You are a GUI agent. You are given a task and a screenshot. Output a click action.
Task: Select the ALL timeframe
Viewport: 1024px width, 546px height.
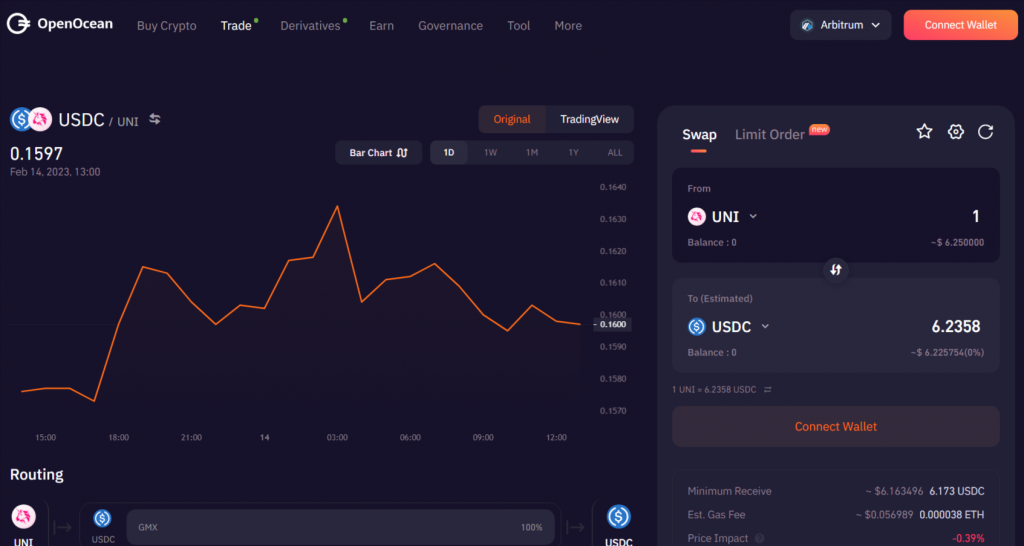(615, 152)
